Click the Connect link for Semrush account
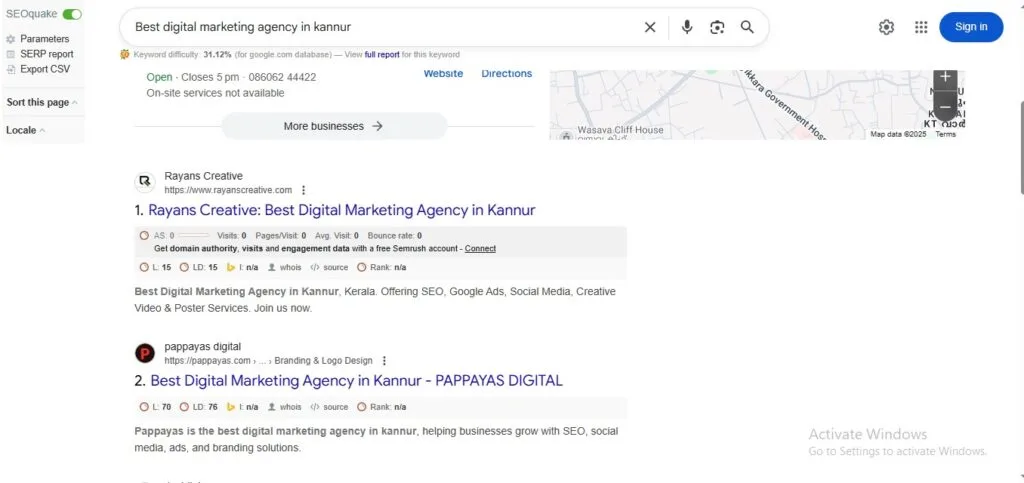1024x483 pixels. point(480,249)
